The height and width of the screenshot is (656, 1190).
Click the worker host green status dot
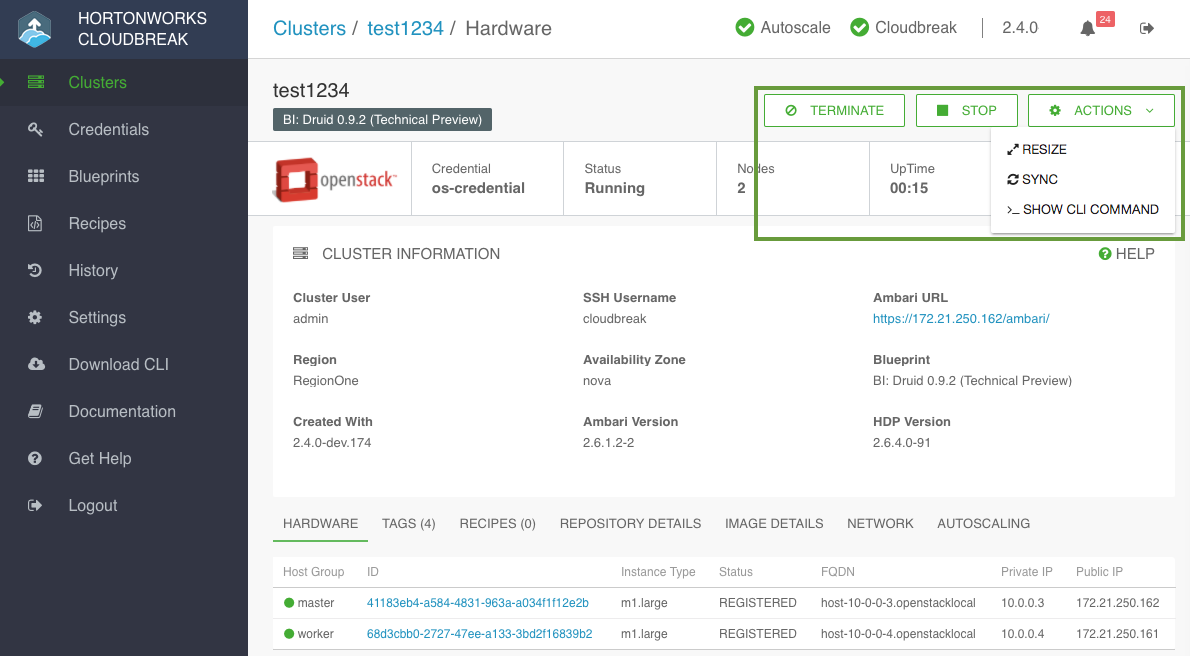pyautogui.click(x=289, y=634)
